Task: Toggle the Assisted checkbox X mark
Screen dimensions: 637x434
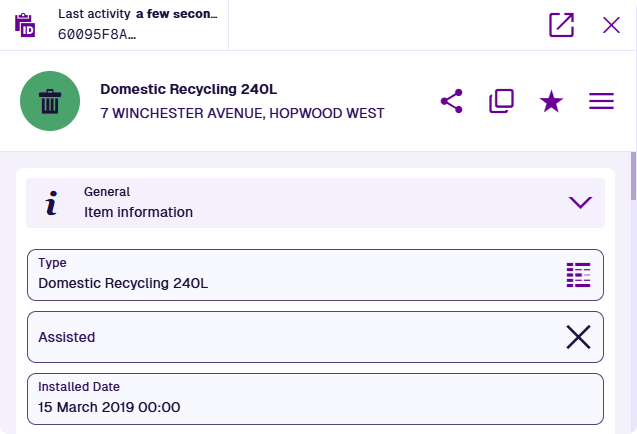Action: [578, 337]
